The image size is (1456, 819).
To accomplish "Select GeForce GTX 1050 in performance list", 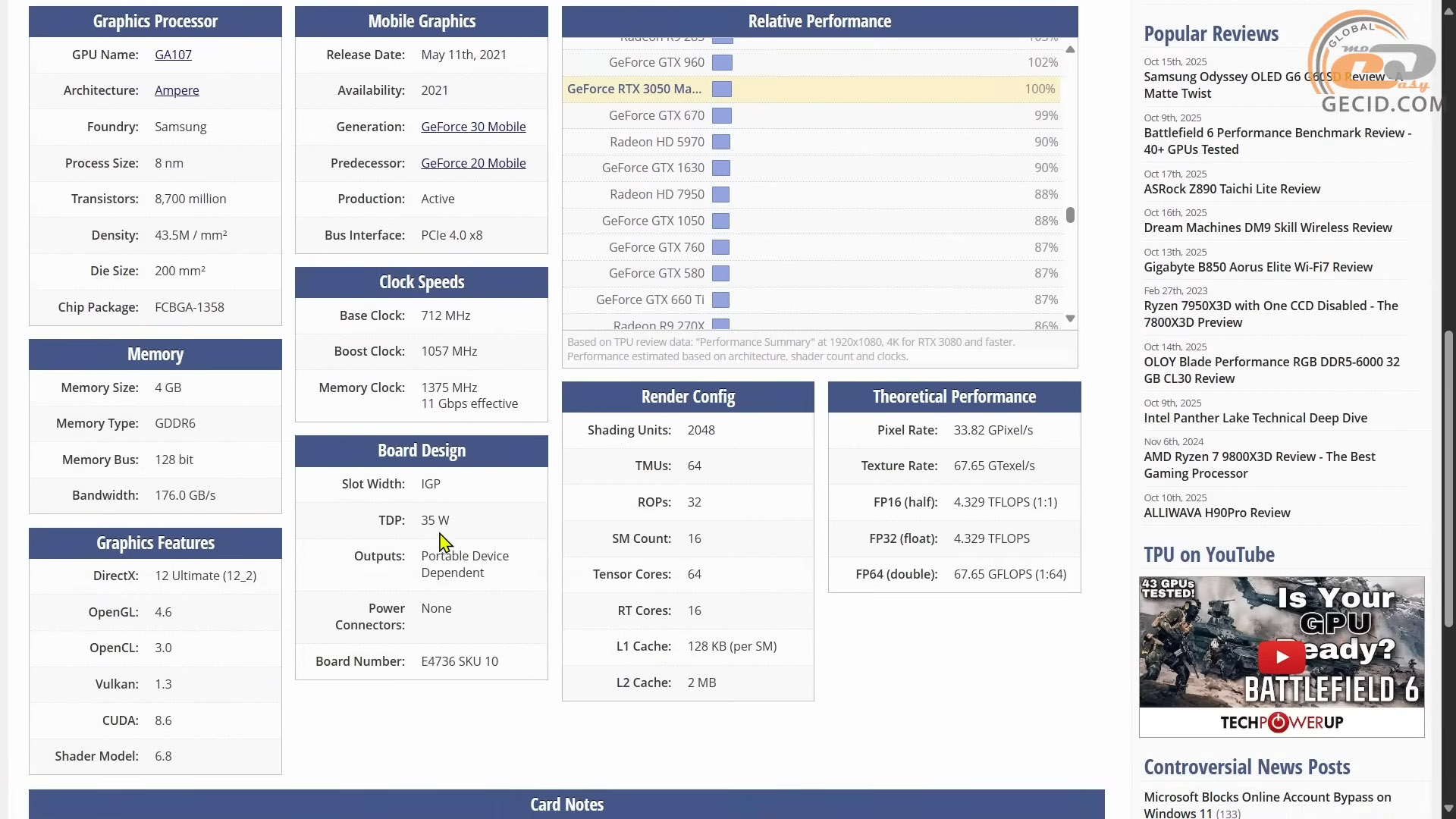I will point(653,221).
